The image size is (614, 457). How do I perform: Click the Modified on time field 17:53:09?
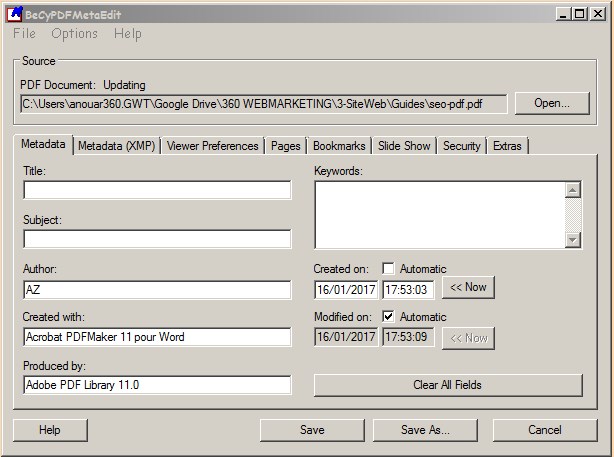[x=408, y=337]
